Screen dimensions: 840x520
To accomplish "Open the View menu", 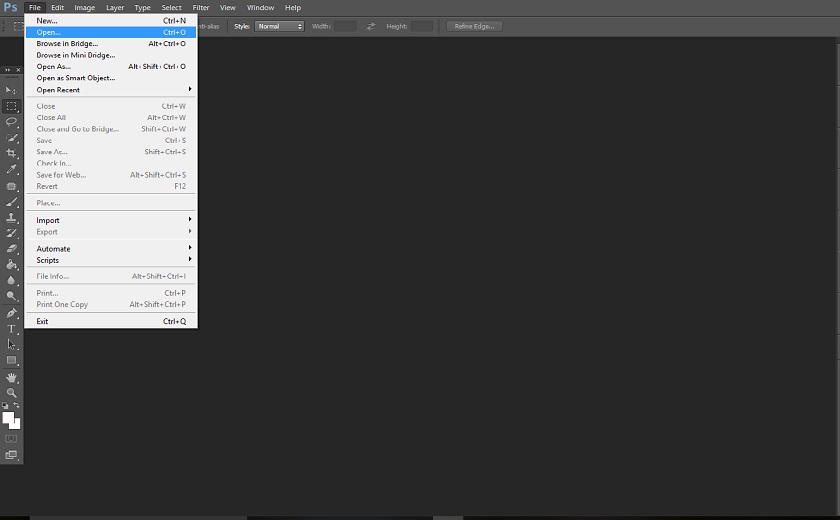I will click(228, 7).
